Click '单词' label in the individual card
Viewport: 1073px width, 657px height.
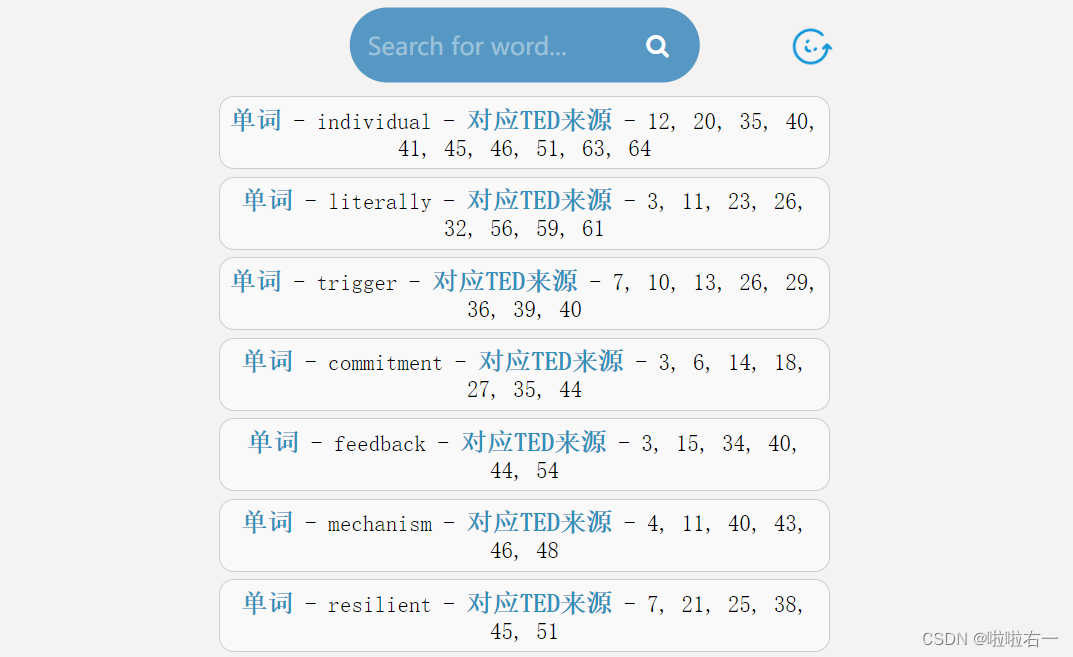click(257, 120)
